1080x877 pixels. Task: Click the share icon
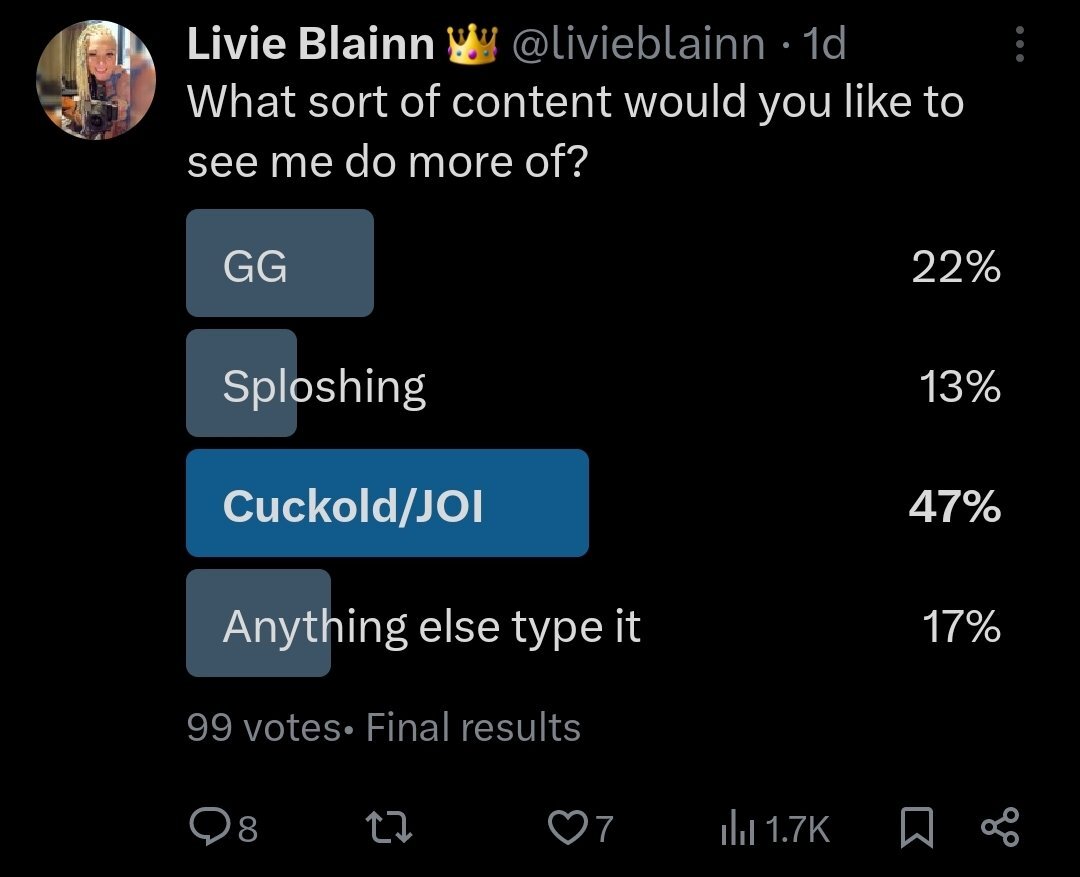point(999,827)
